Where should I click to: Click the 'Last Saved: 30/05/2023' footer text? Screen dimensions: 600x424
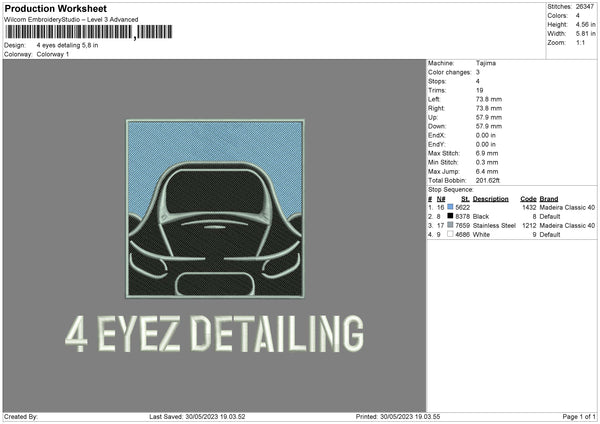coord(197,416)
